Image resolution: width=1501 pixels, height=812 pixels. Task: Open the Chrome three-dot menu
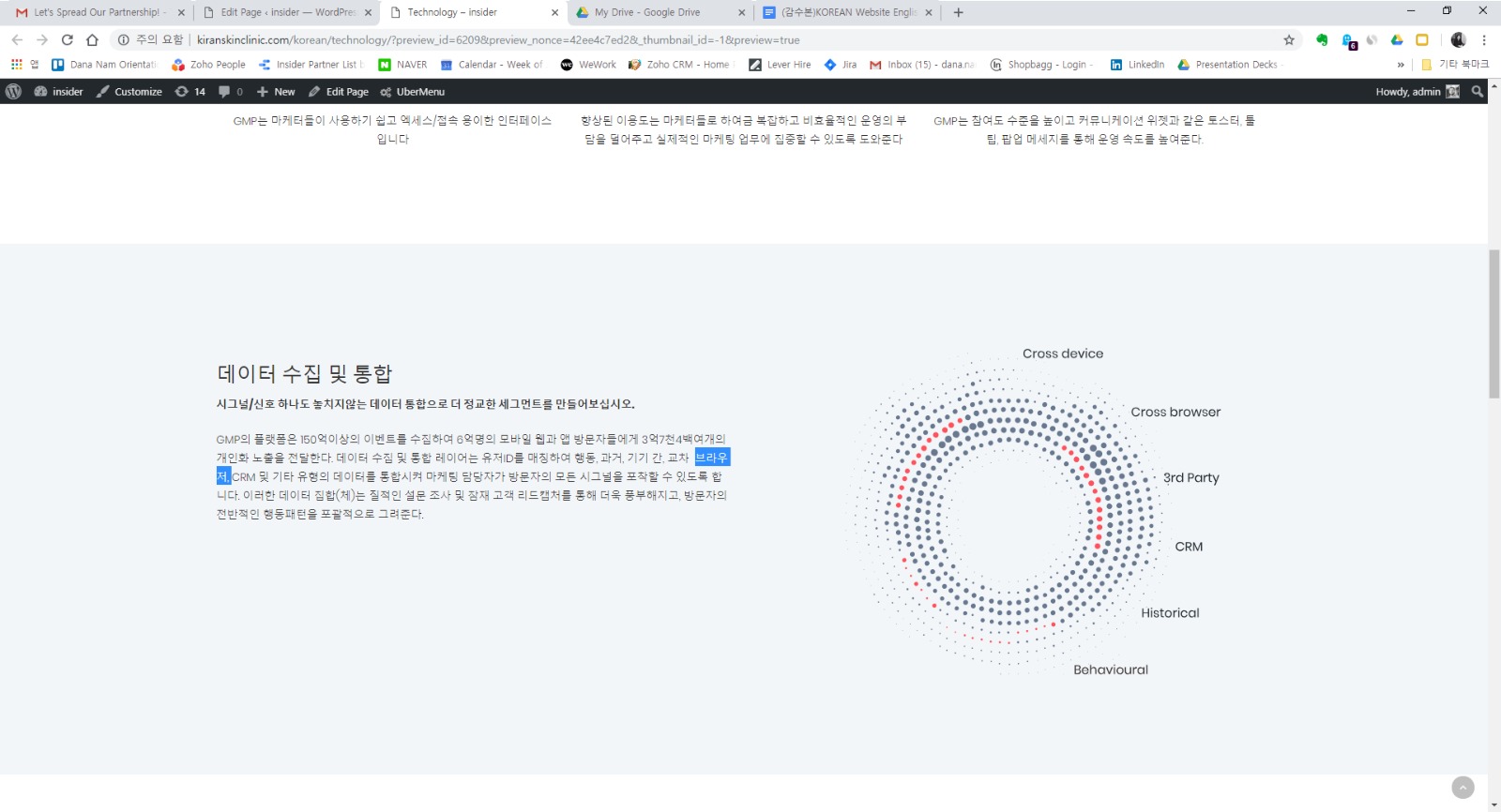pos(1484,39)
